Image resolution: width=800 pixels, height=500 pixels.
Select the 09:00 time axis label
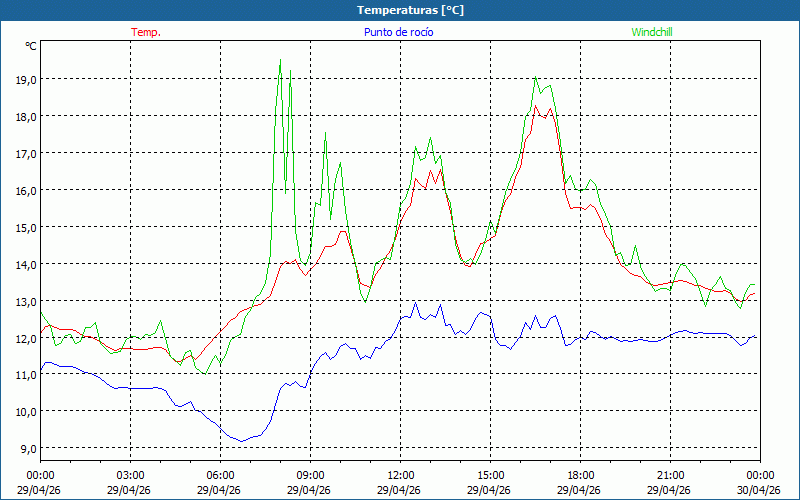(310, 475)
